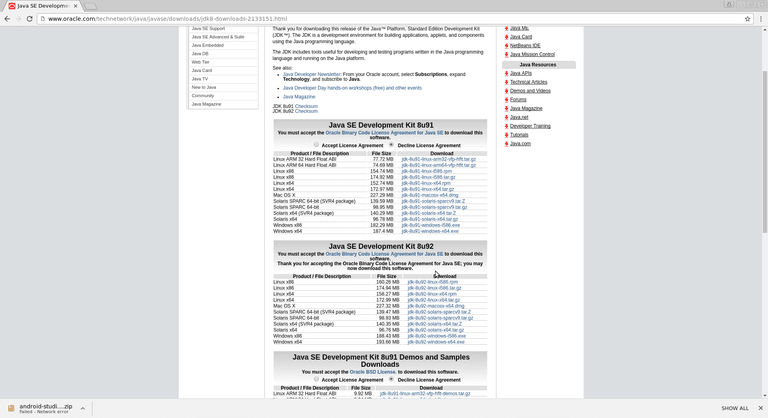Download jdk-8u91-macosx-x64.dmg
Screen dimensions: 768x418
click(x=430, y=195)
